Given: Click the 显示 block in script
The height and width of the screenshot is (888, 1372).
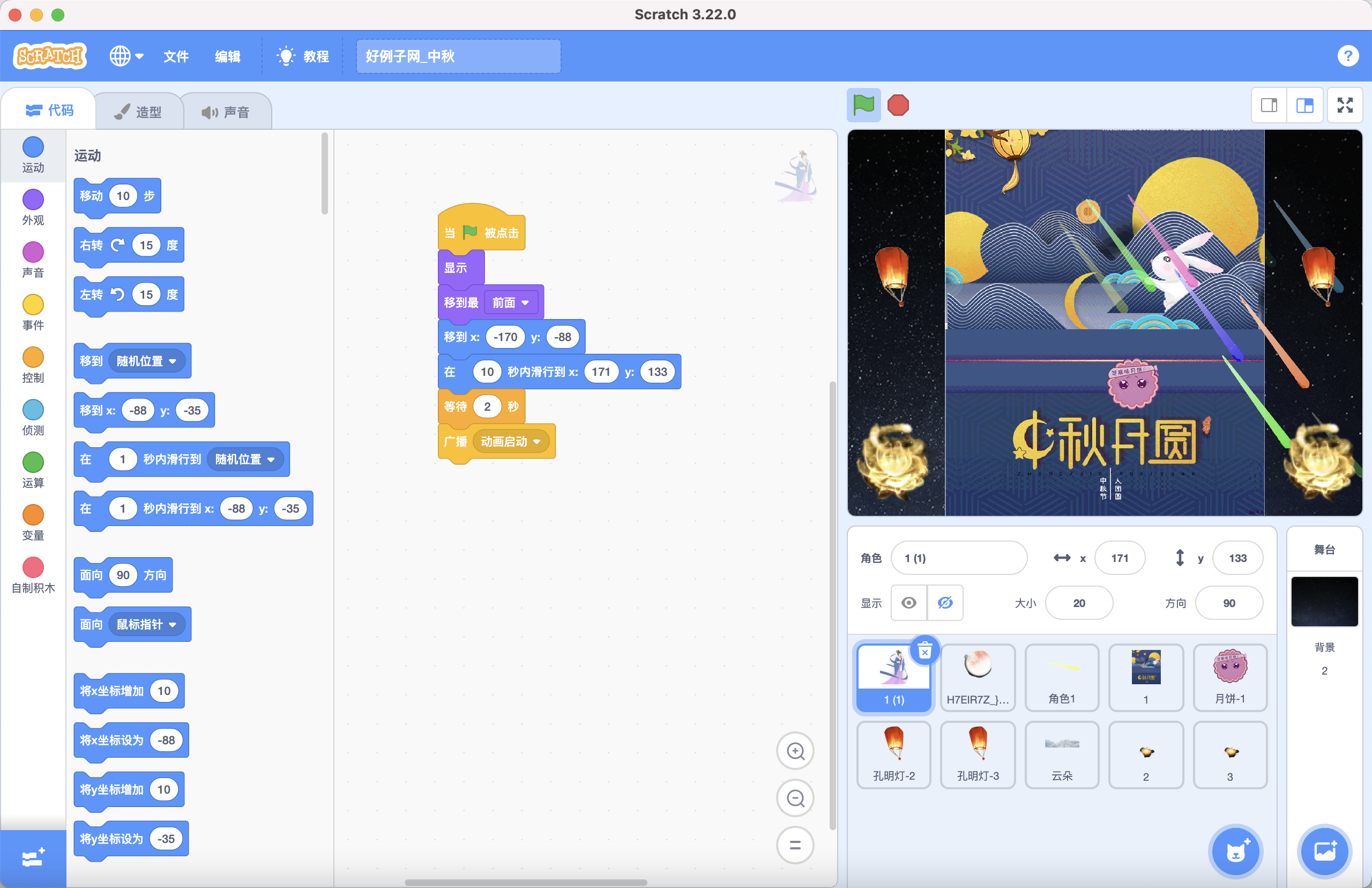Looking at the screenshot, I should click(x=460, y=268).
